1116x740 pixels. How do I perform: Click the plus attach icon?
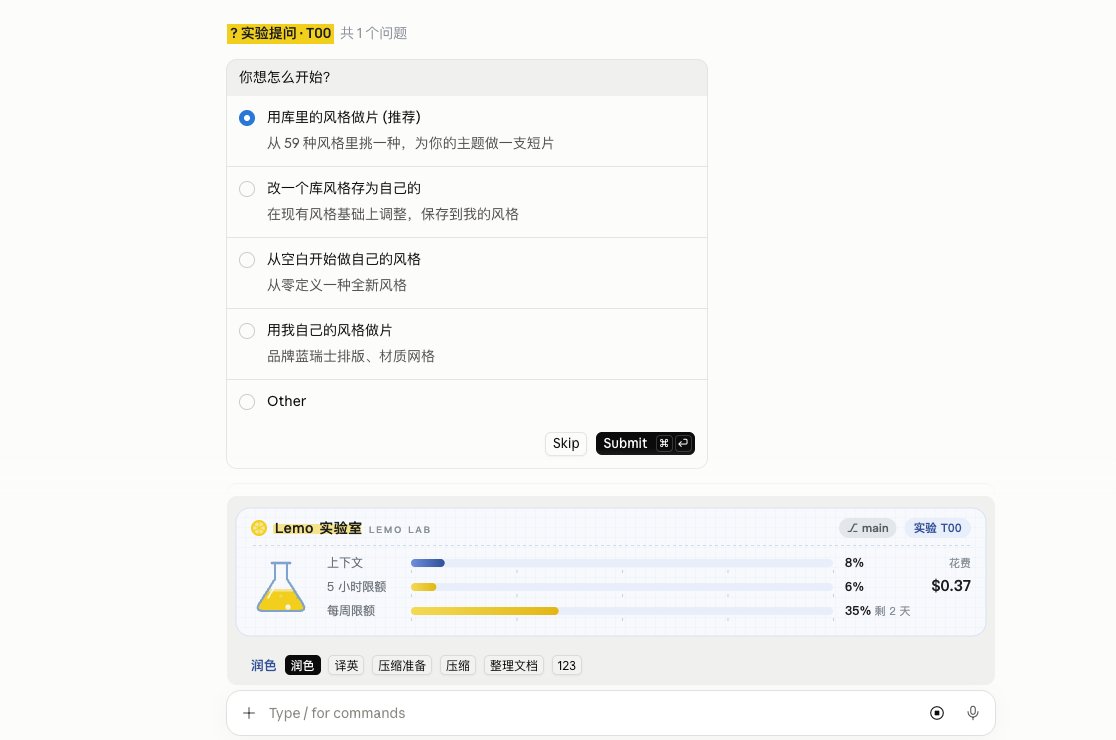click(249, 713)
